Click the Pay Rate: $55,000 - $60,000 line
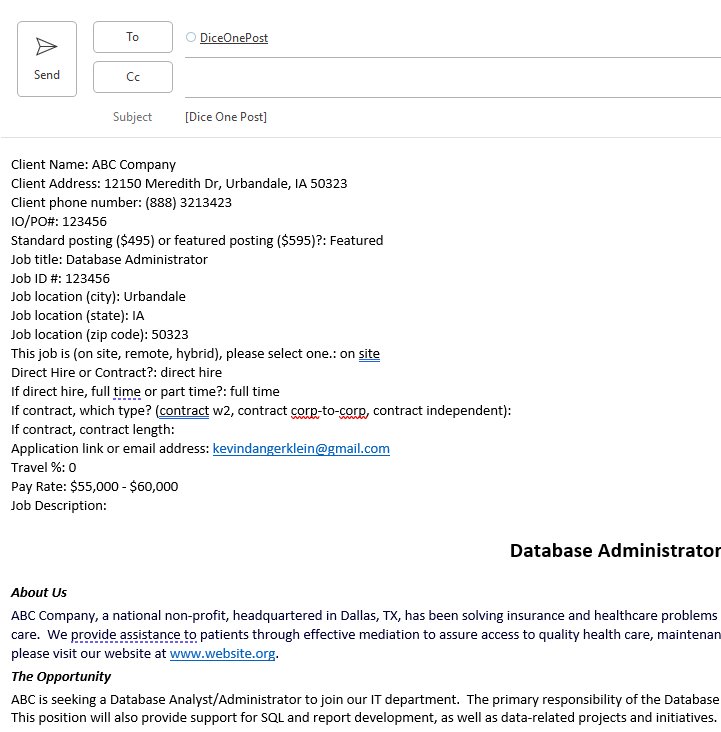The height and width of the screenshot is (732, 721). 94,486
